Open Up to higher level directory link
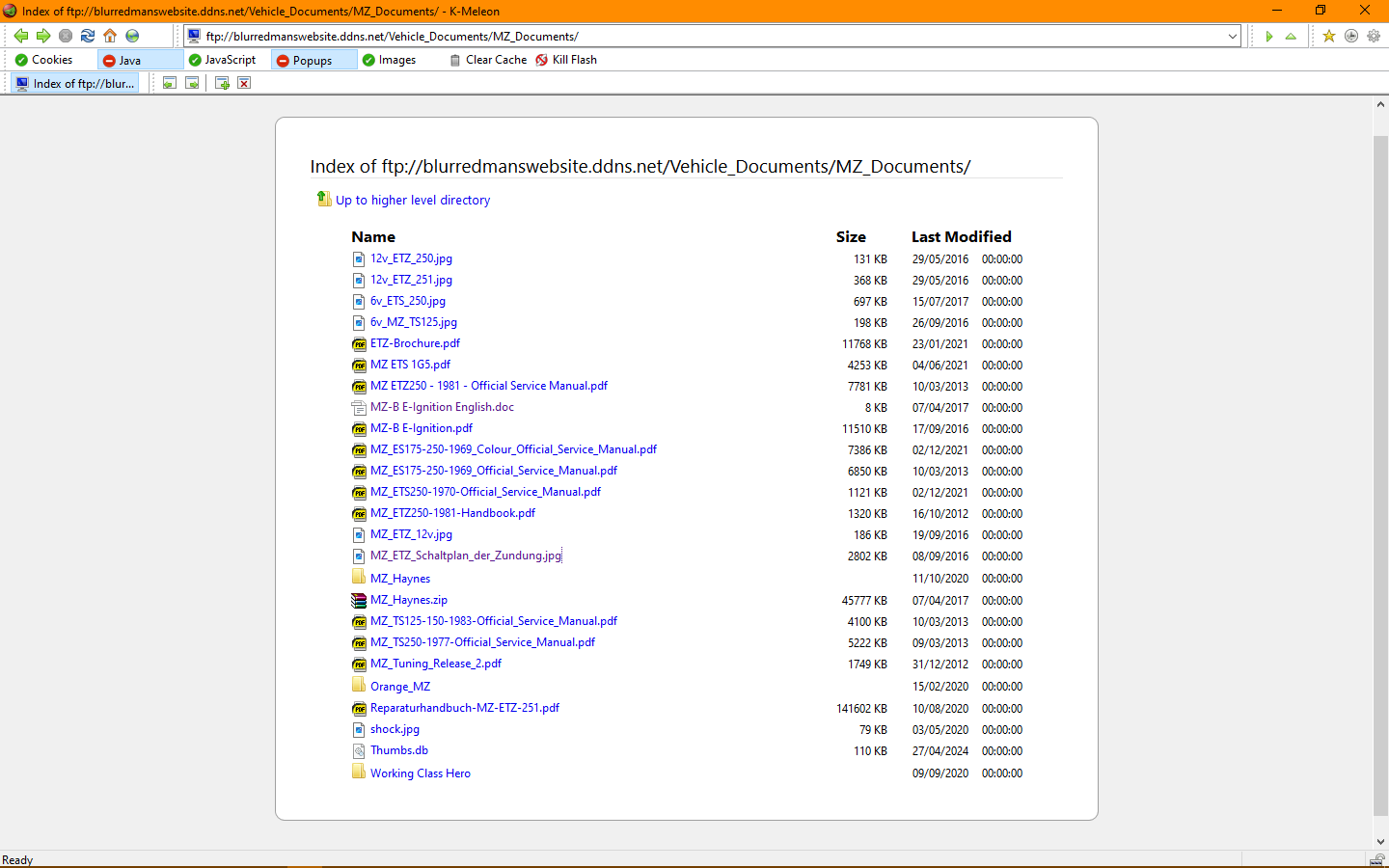This screenshot has width=1389, height=868. (x=413, y=200)
